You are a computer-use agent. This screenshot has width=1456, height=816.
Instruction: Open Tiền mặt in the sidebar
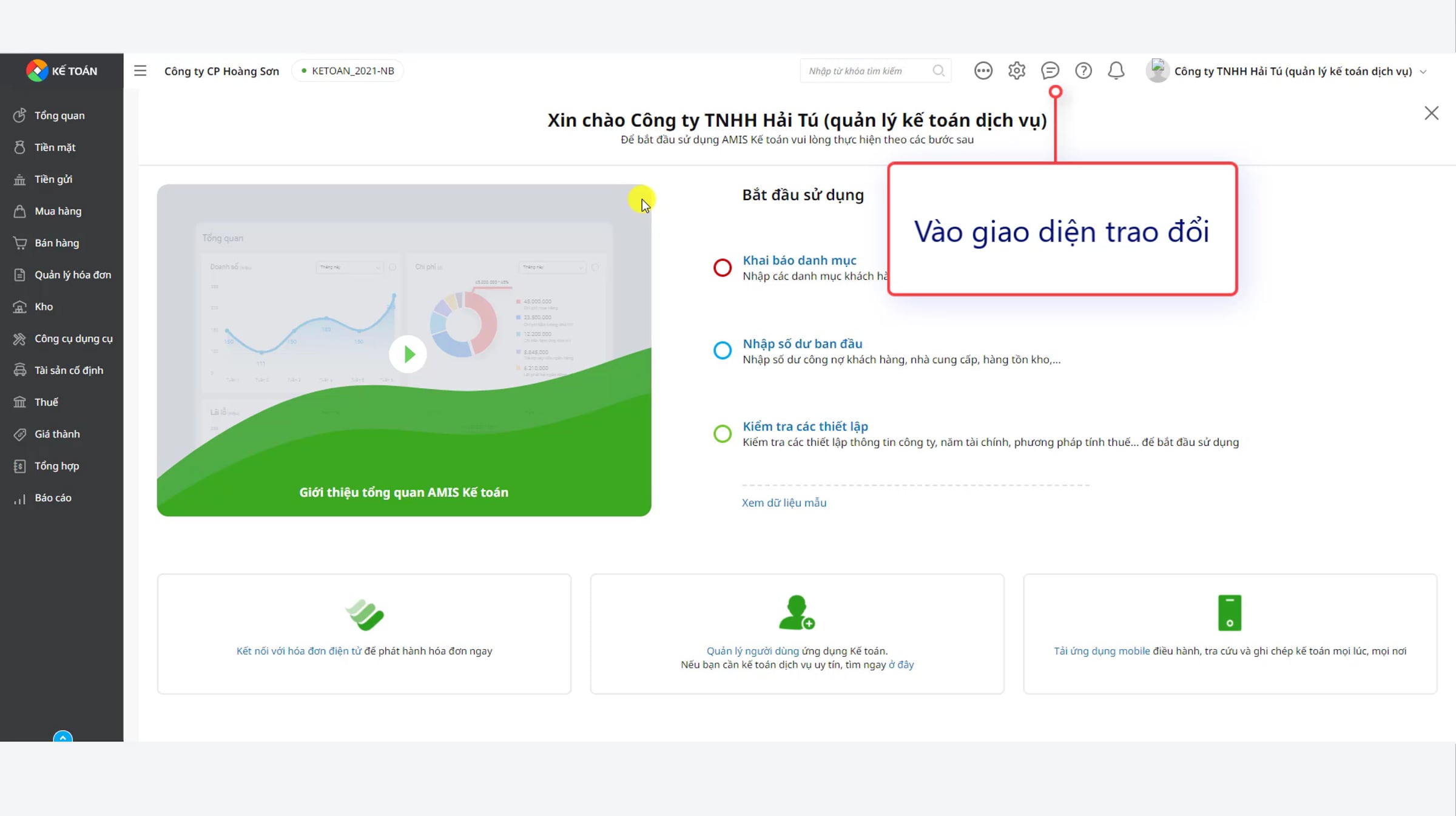55,147
